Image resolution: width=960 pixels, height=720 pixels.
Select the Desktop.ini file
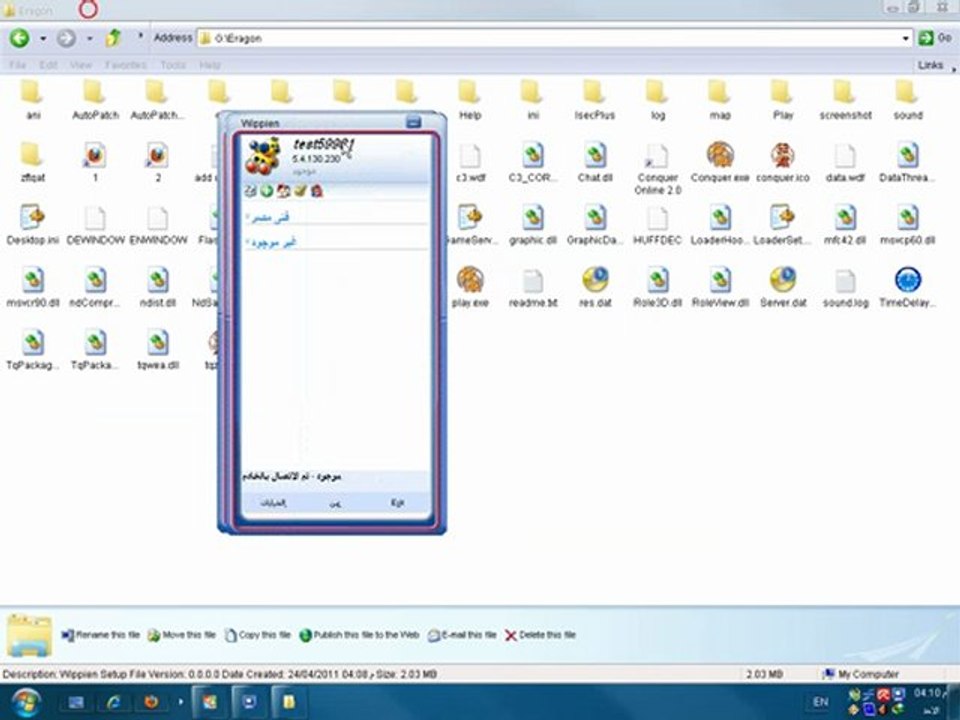[32, 224]
